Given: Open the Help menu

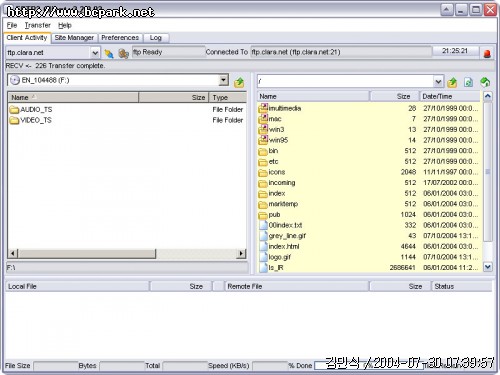Looking at the screenshot, I should coord(65,25).
